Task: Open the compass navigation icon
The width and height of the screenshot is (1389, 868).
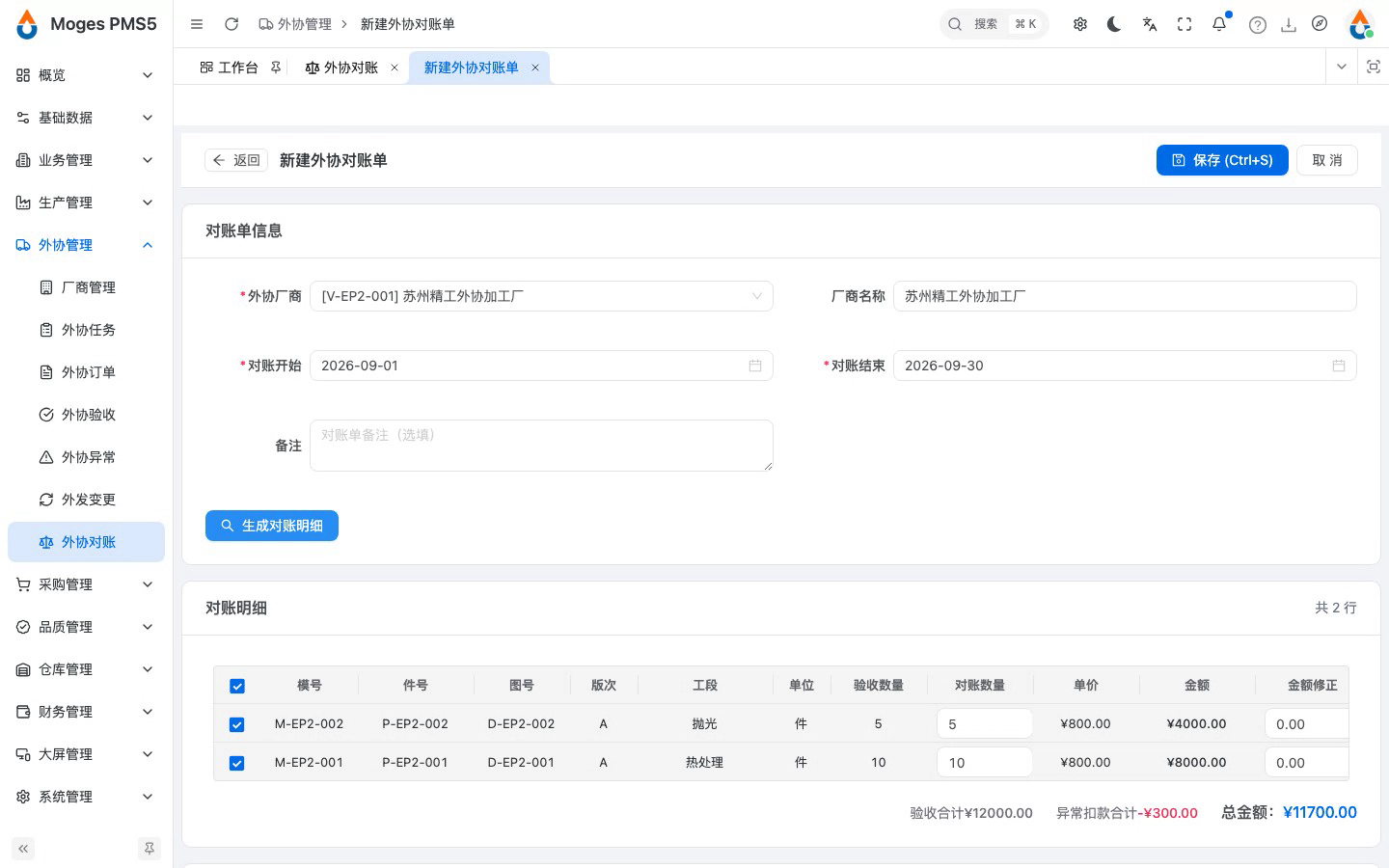Action: coord(1320,24)
